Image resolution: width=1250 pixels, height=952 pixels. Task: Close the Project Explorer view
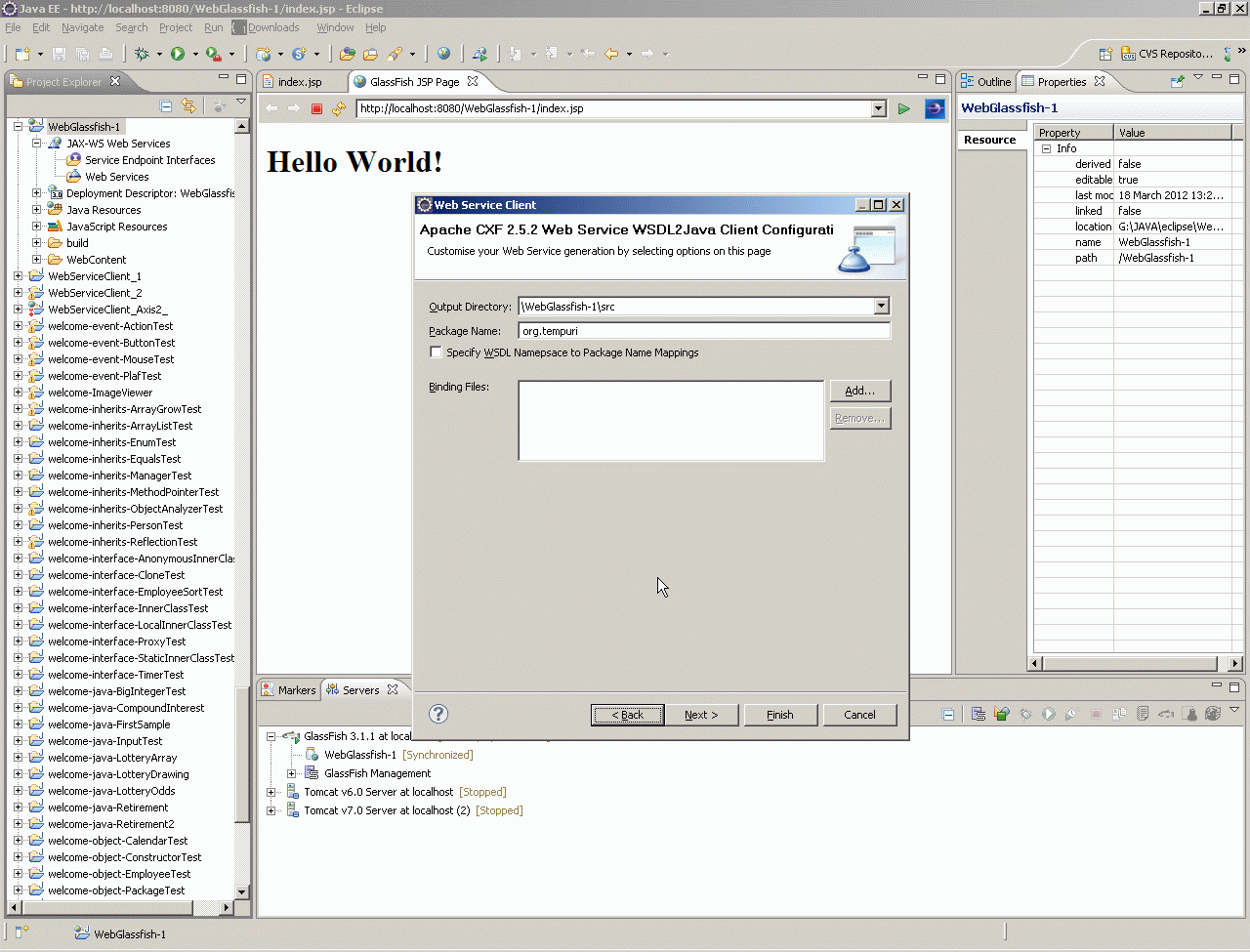click(x=114, y=81)
